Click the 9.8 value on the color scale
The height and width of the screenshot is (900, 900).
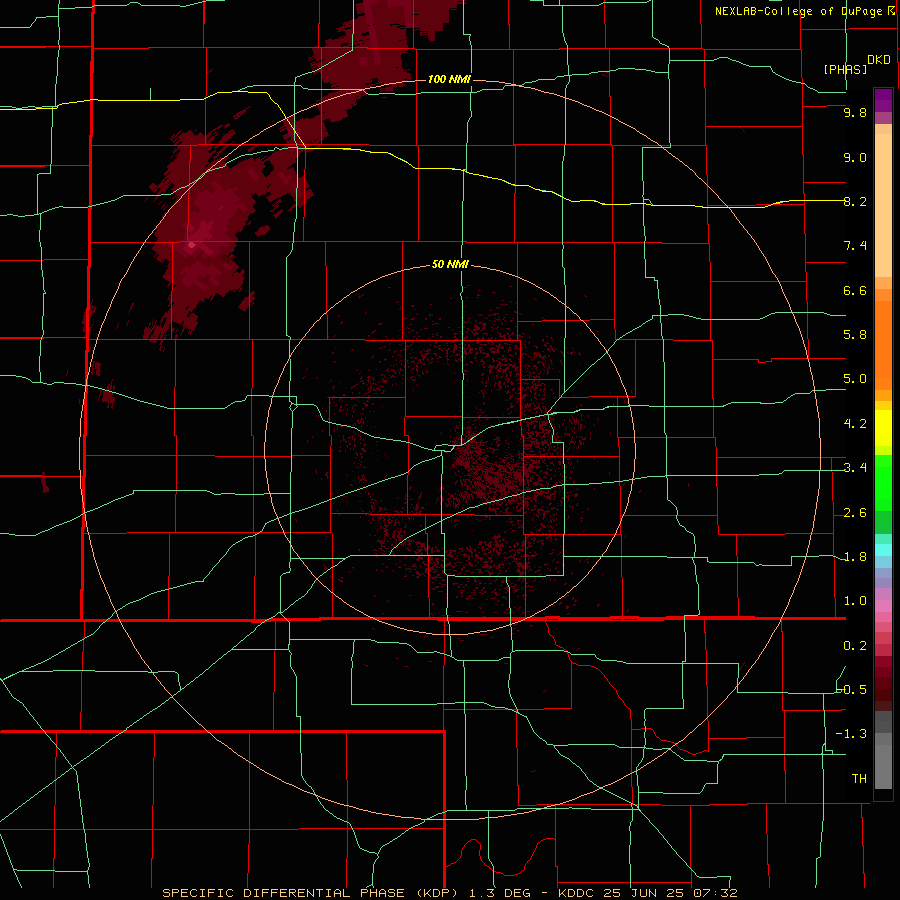(x=855, y=112)
